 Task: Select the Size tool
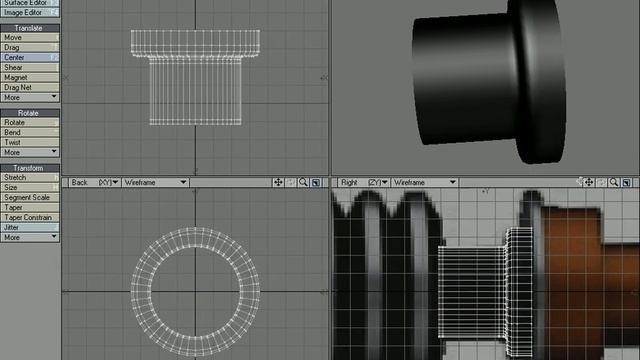coord(30,187)
